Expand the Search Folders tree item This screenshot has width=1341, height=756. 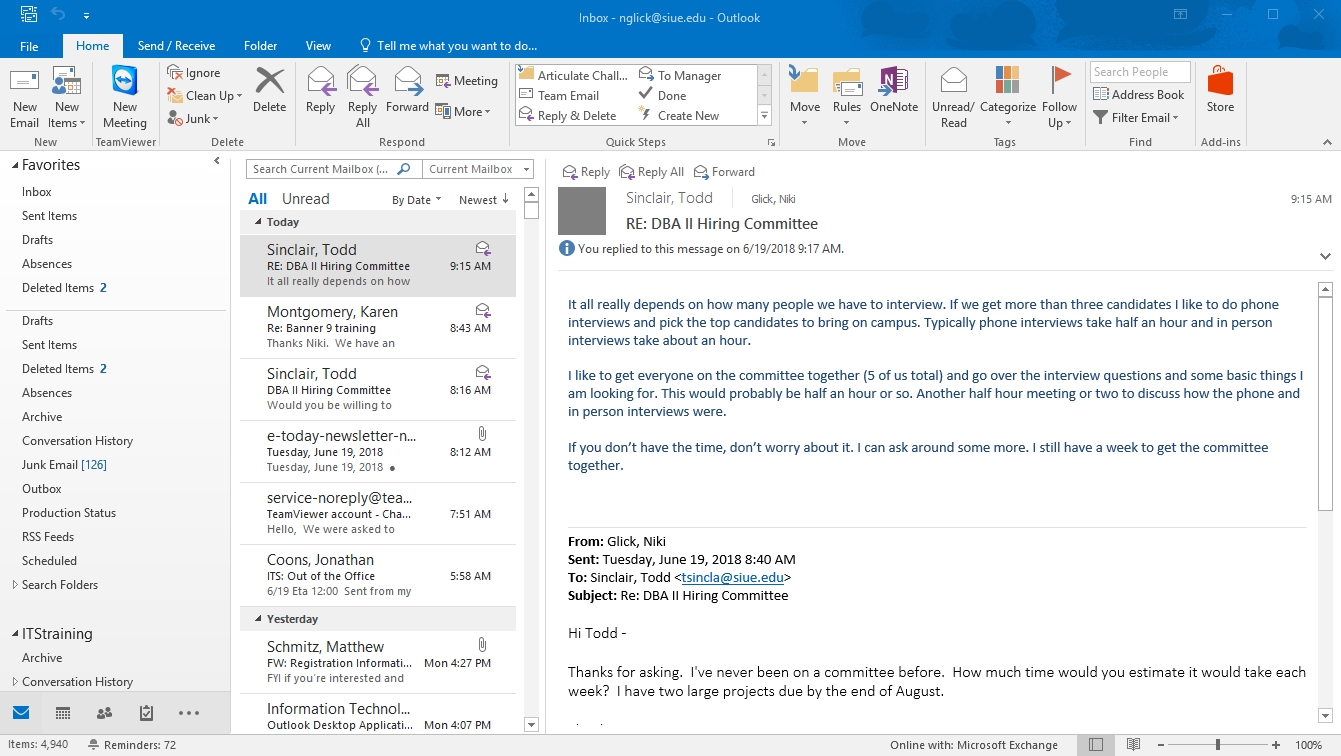click(15, 585)
